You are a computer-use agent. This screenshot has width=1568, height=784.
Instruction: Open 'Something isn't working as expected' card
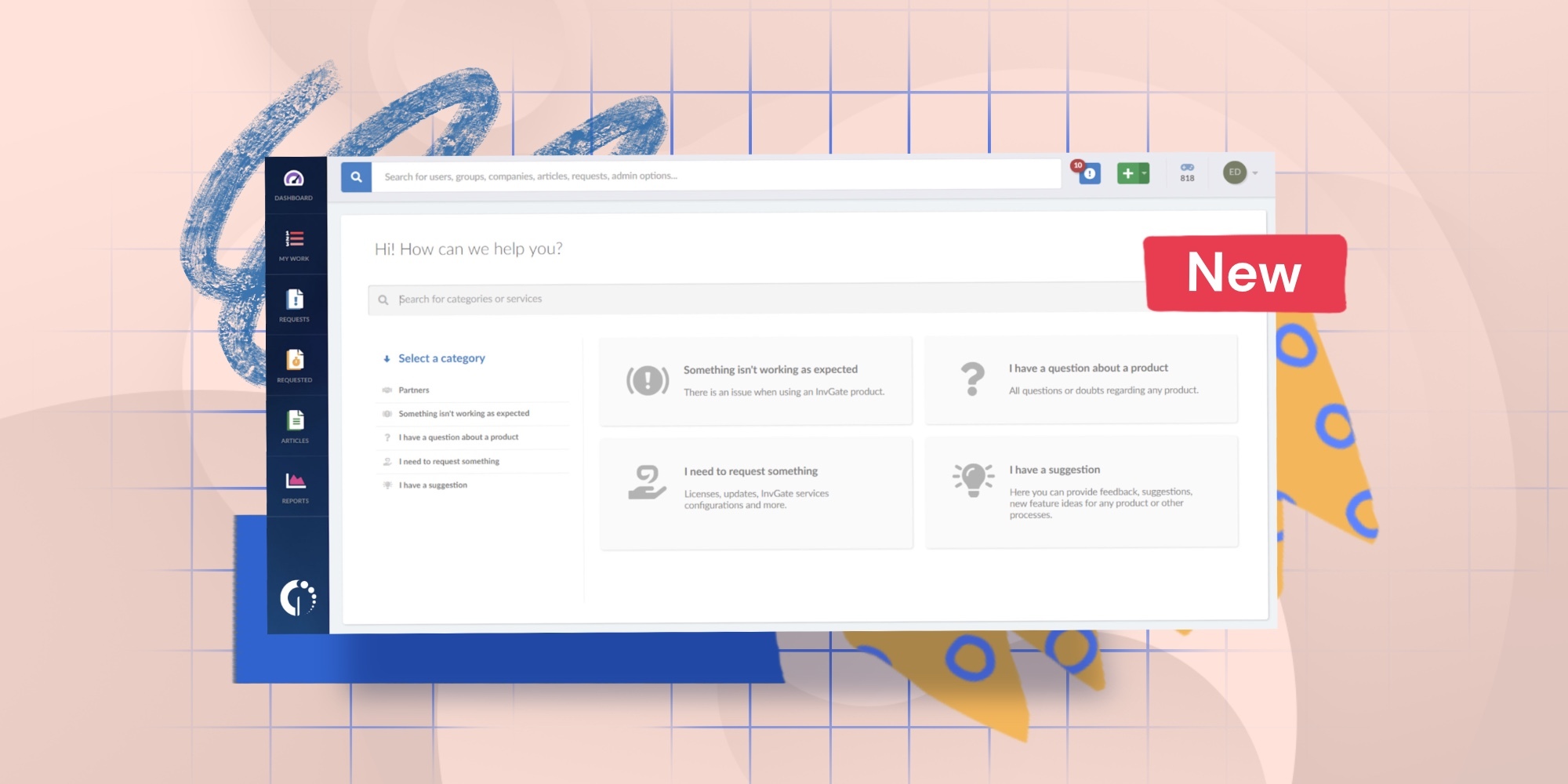[x=756, y=381]
